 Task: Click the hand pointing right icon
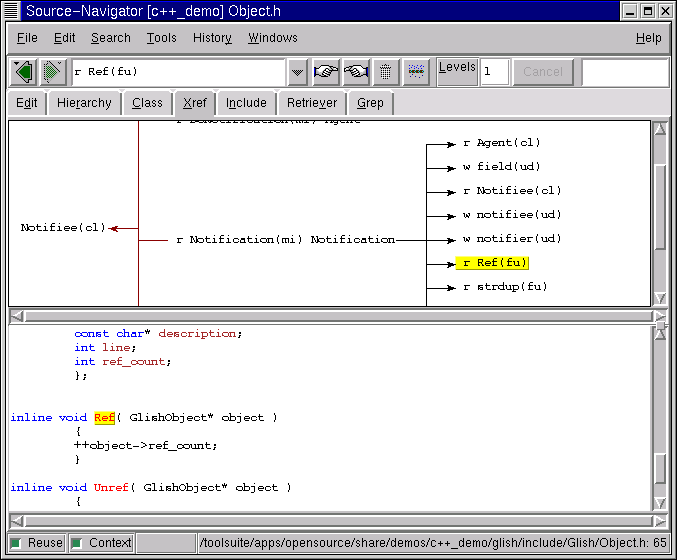click(326, 72)
